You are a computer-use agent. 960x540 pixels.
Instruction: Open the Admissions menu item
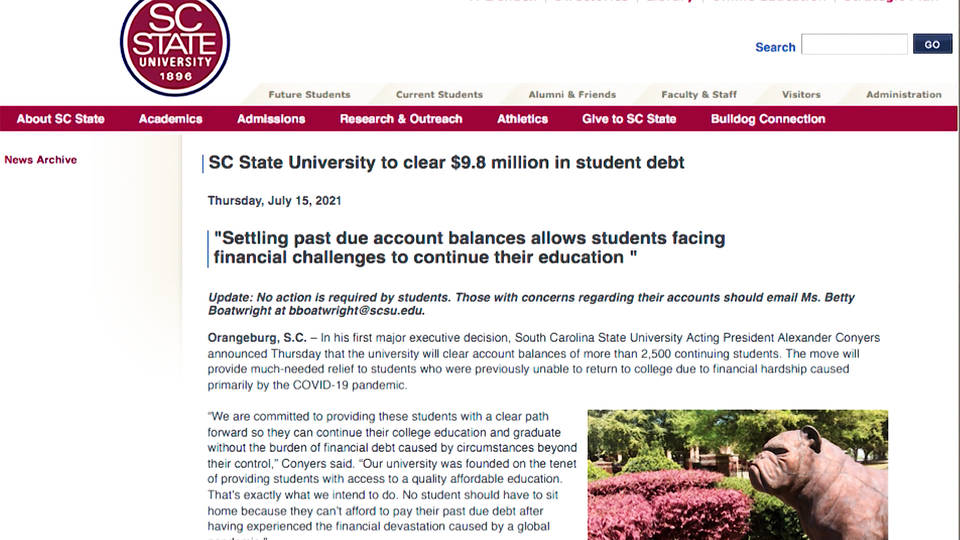[x=271, y=119]
